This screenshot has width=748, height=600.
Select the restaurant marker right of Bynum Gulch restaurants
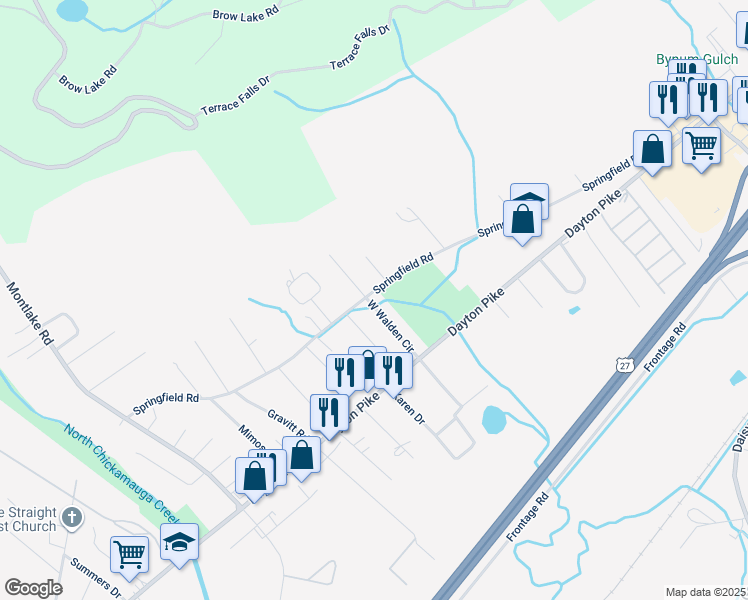(708, 100)
